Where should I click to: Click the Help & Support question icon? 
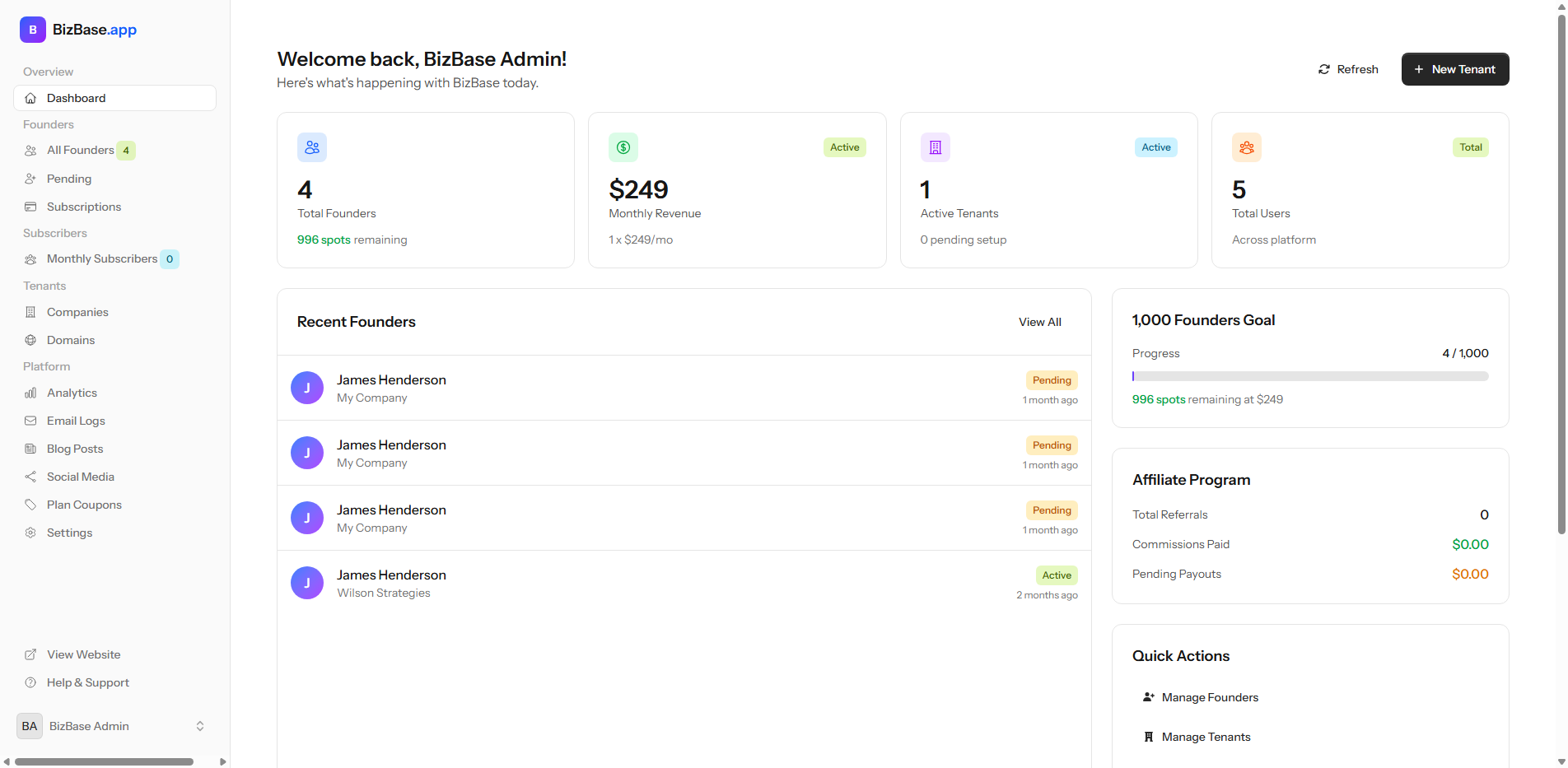pyautogui.click(x=30, y=682)
